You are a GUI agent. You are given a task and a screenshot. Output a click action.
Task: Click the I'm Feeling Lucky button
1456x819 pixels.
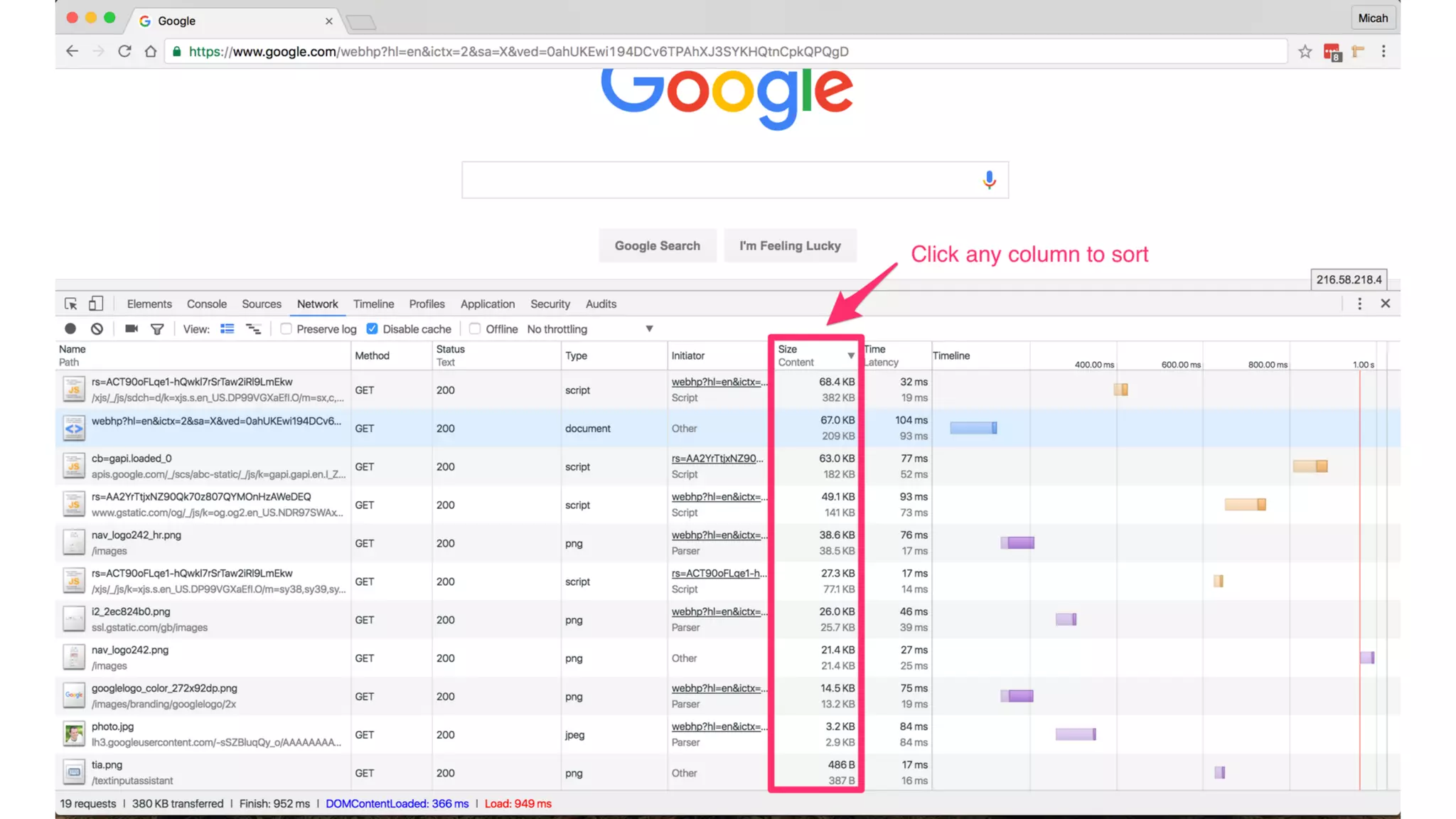tap(789, 245)
